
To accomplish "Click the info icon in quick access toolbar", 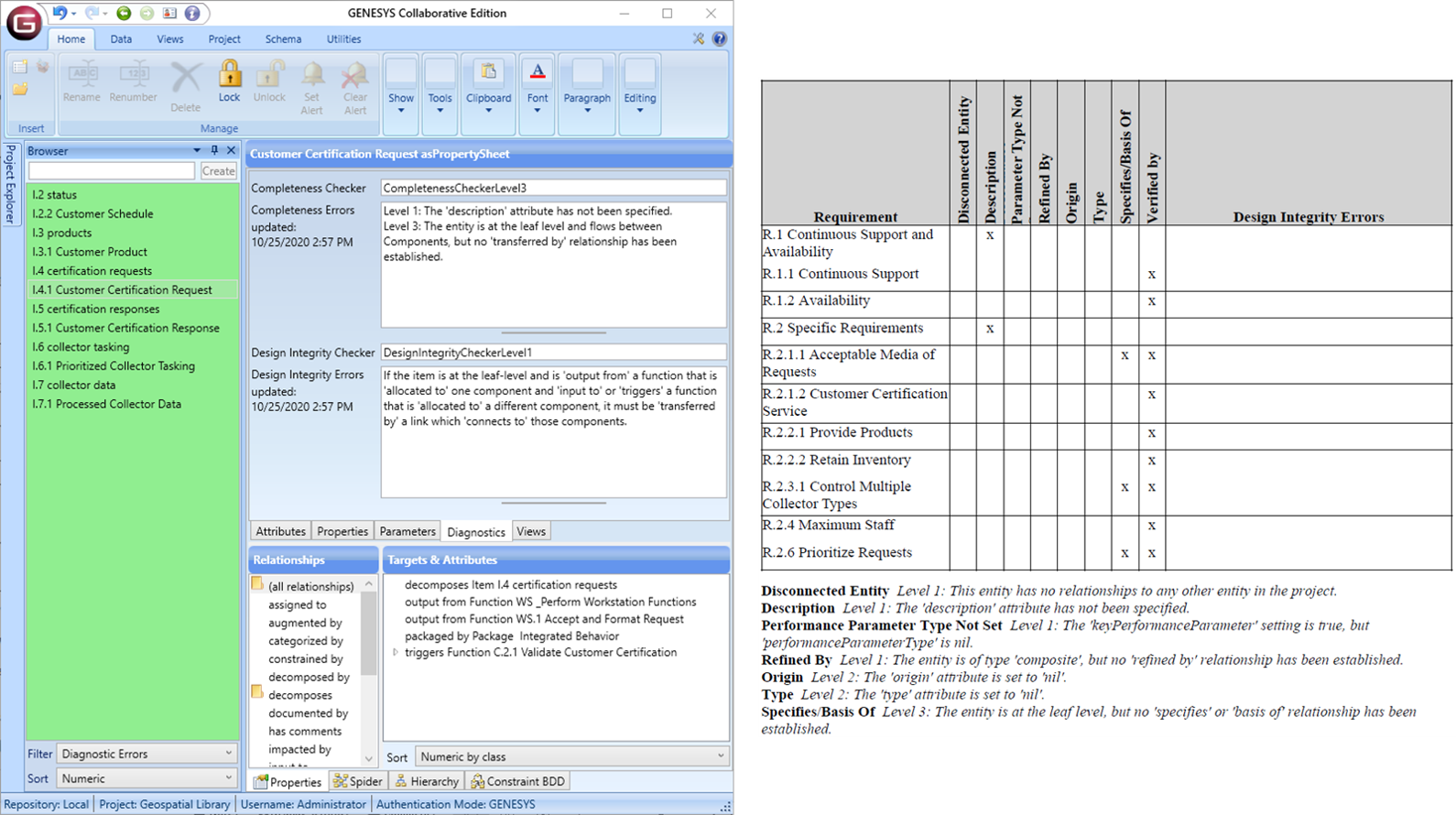I will point(192,13).
